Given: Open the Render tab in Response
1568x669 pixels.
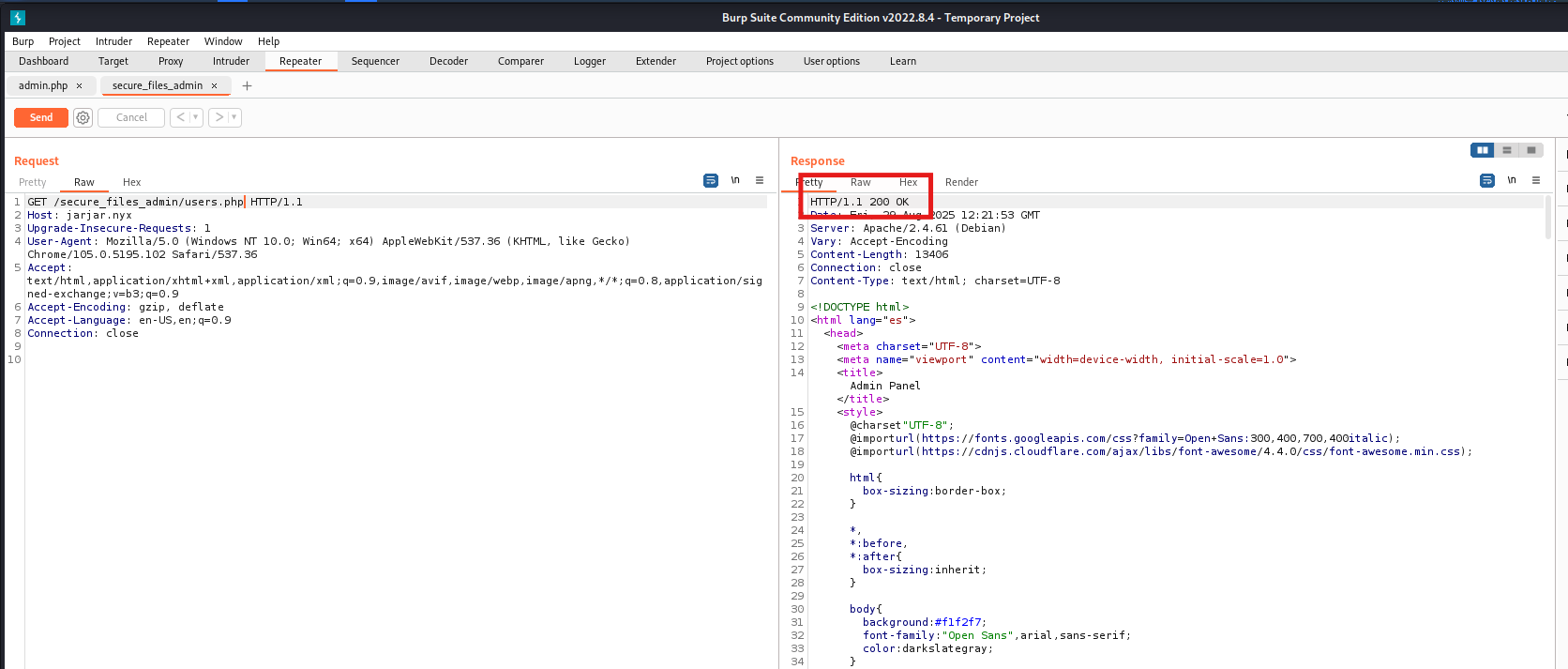Looking at the screenshot, I should pos(961,182).
